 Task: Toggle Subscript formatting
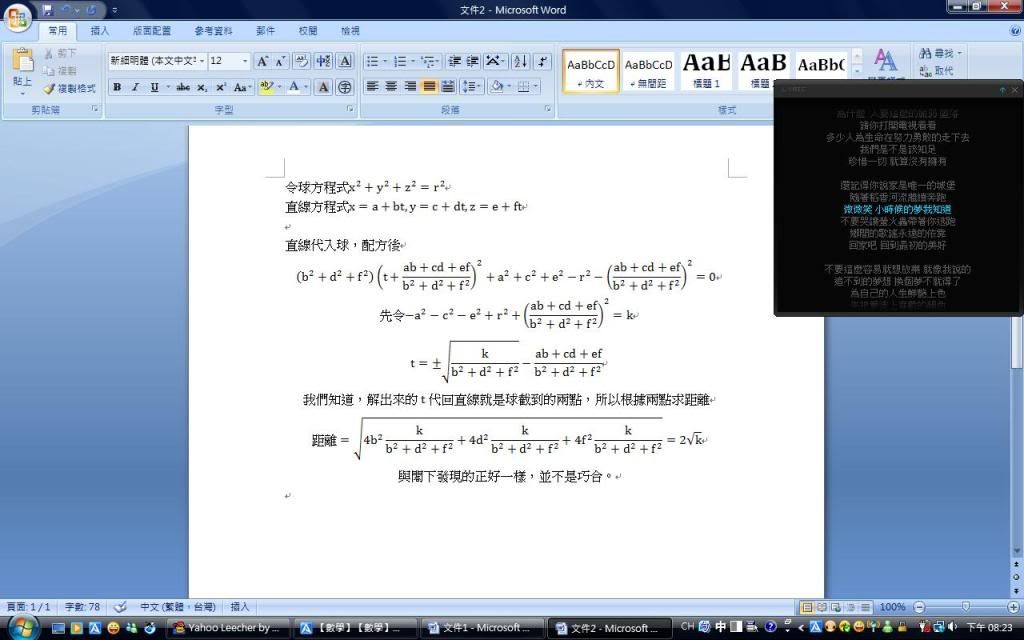(202, 87)
